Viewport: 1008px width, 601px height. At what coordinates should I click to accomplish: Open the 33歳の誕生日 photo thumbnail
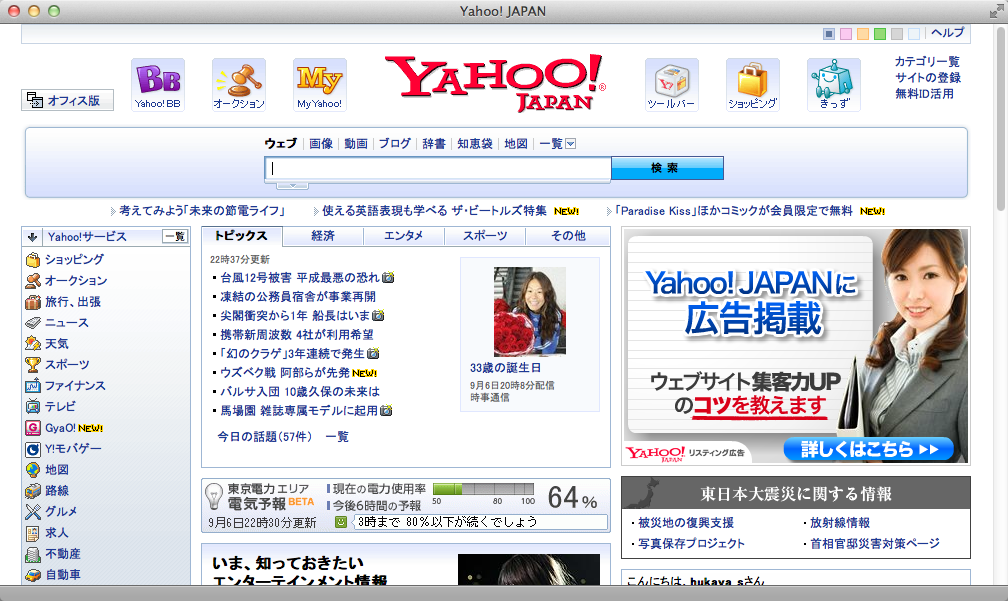(x=529, y=311)
